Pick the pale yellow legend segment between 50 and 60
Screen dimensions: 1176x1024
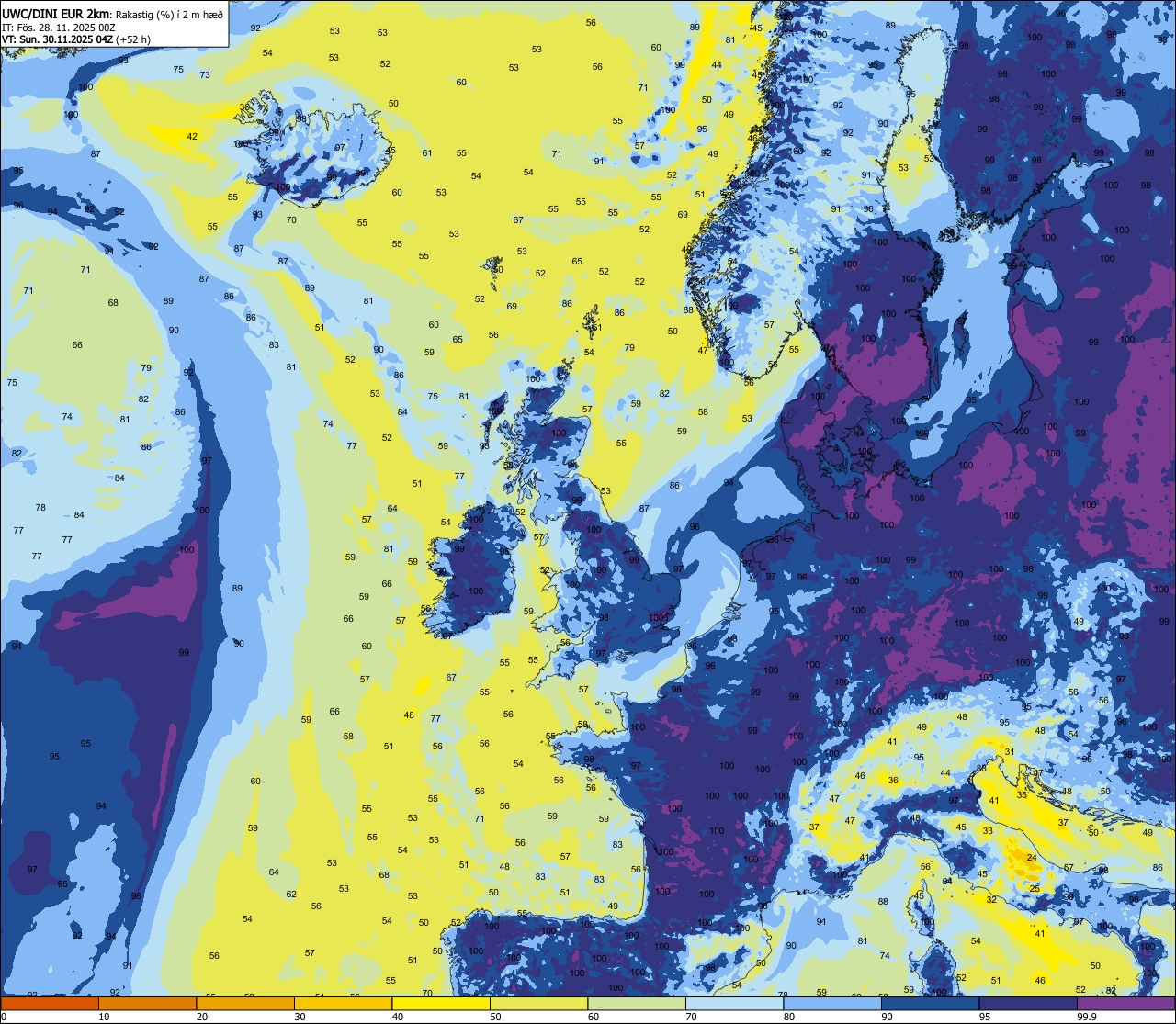[x=538, y=1004]
